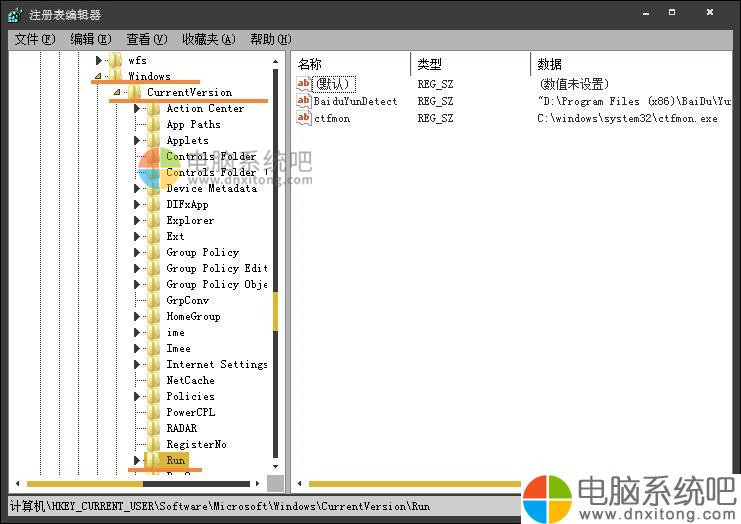Collapse the CurrentVersion key
Screen dimensions: 741x524
coord(117,92)
